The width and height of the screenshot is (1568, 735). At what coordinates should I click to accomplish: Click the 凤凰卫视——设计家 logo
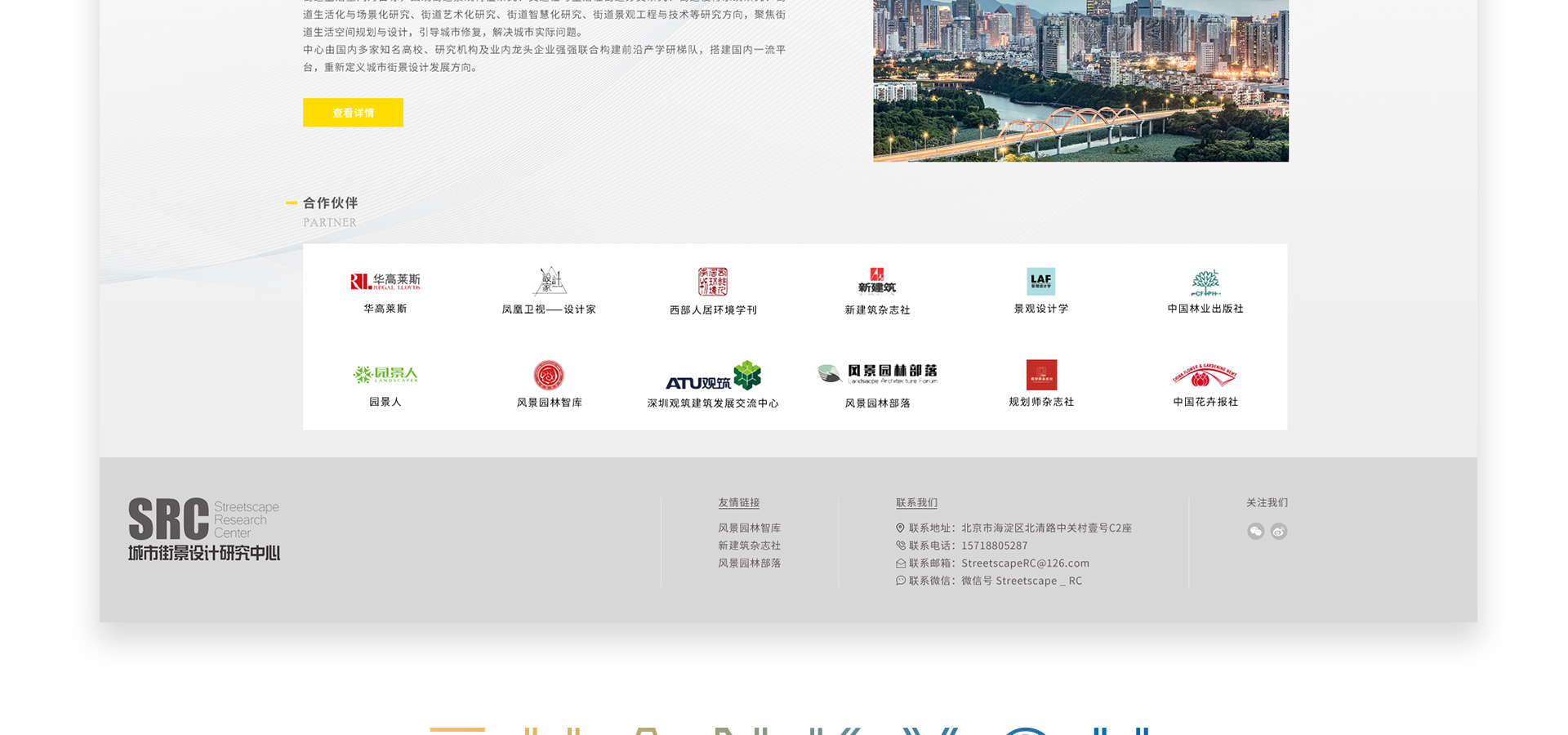coord(550,281)
